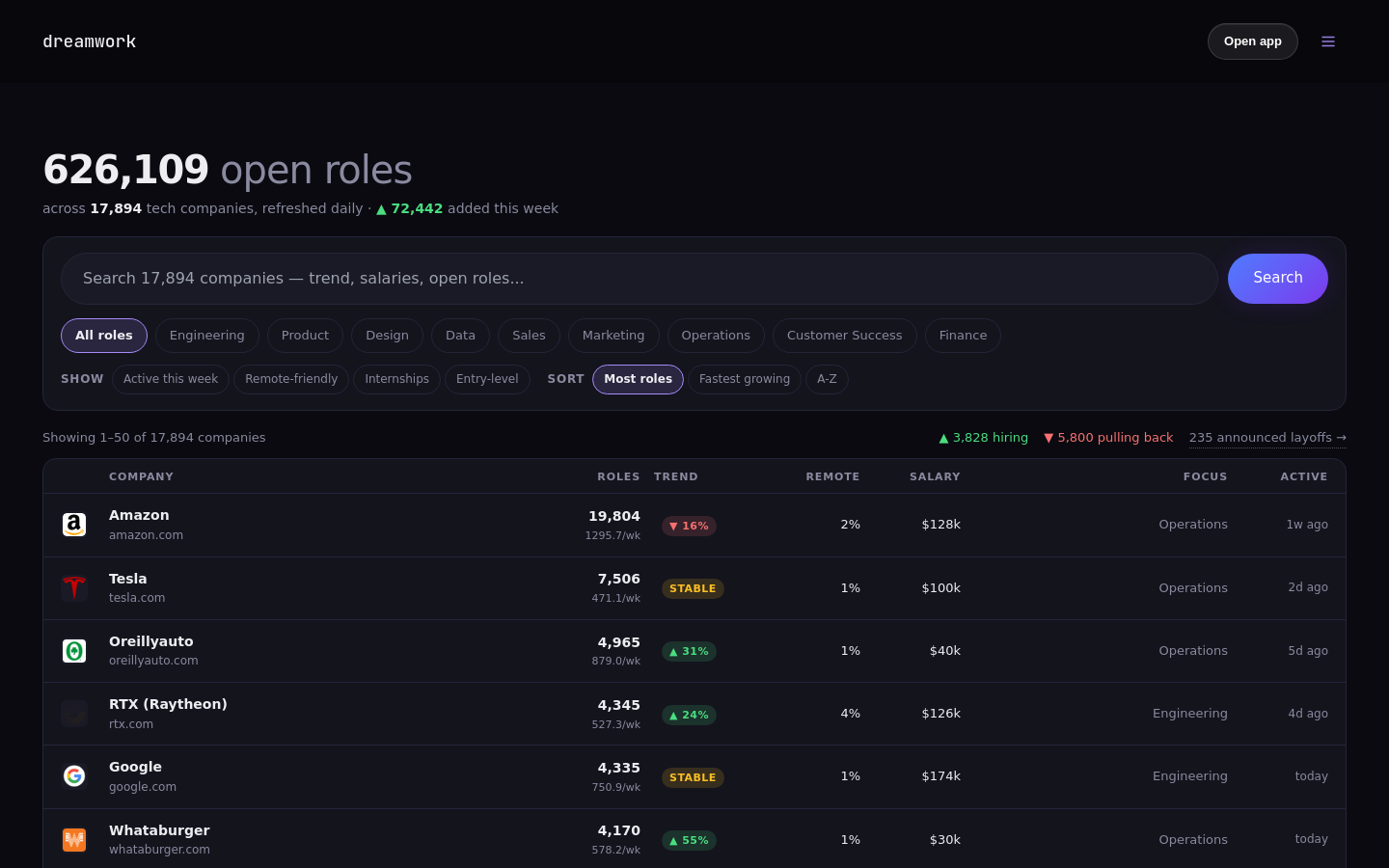Click the 3,828 hiring indicator
The width and height of the screenshot is (1389, 868).
pyautogui.click(x=984, y=438)
